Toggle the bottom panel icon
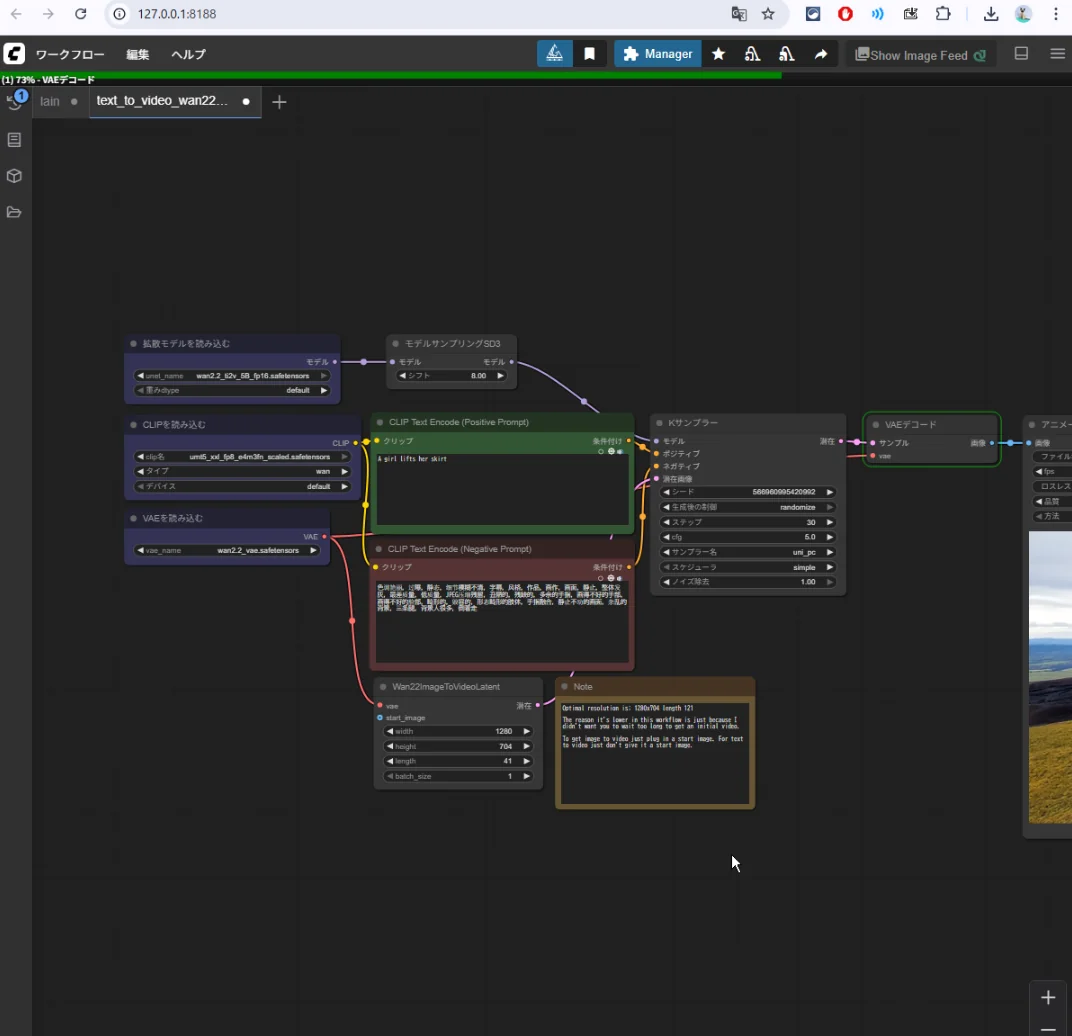1072x1036 pixels. [x=1021, y=54]
